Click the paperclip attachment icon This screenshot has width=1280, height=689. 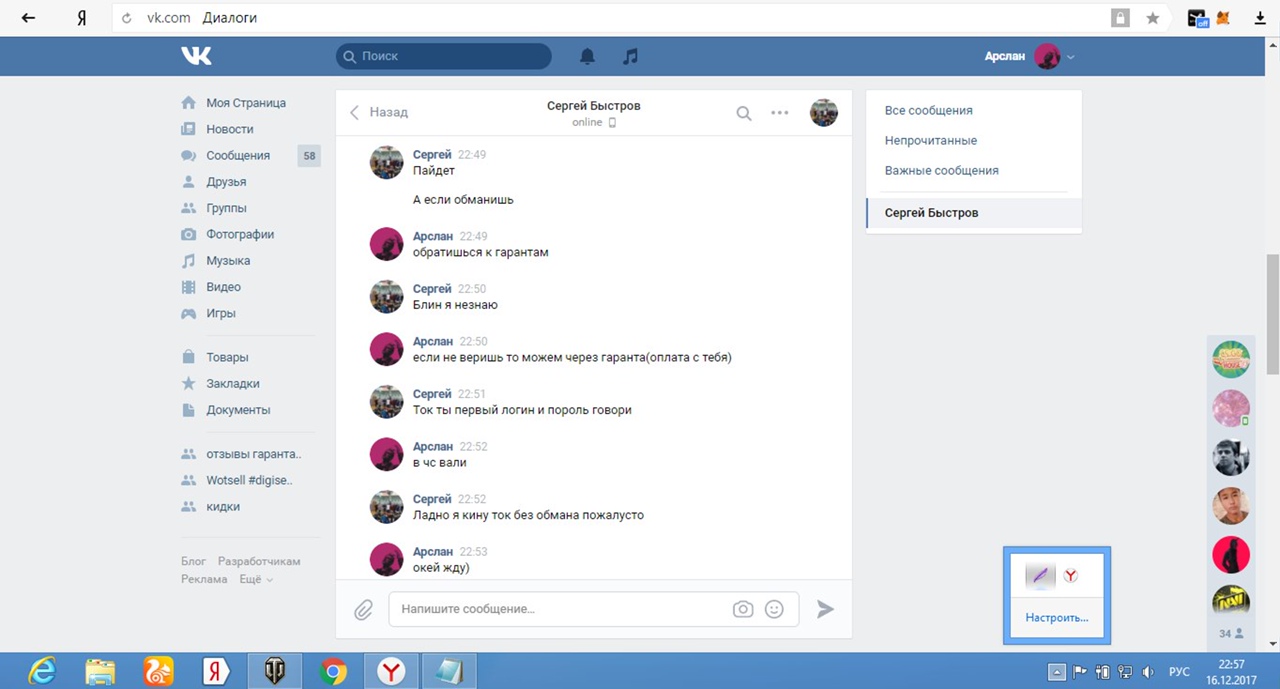(x=363, y=609)
